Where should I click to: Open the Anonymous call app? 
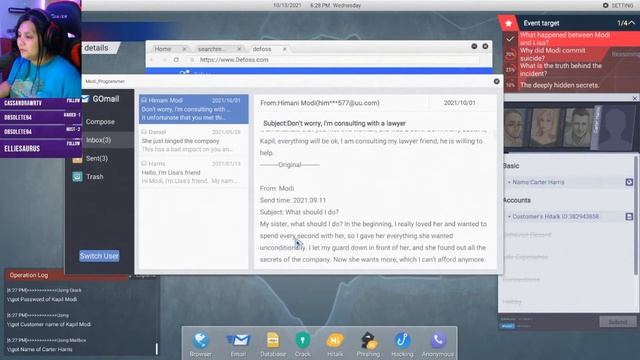(438, 340)
